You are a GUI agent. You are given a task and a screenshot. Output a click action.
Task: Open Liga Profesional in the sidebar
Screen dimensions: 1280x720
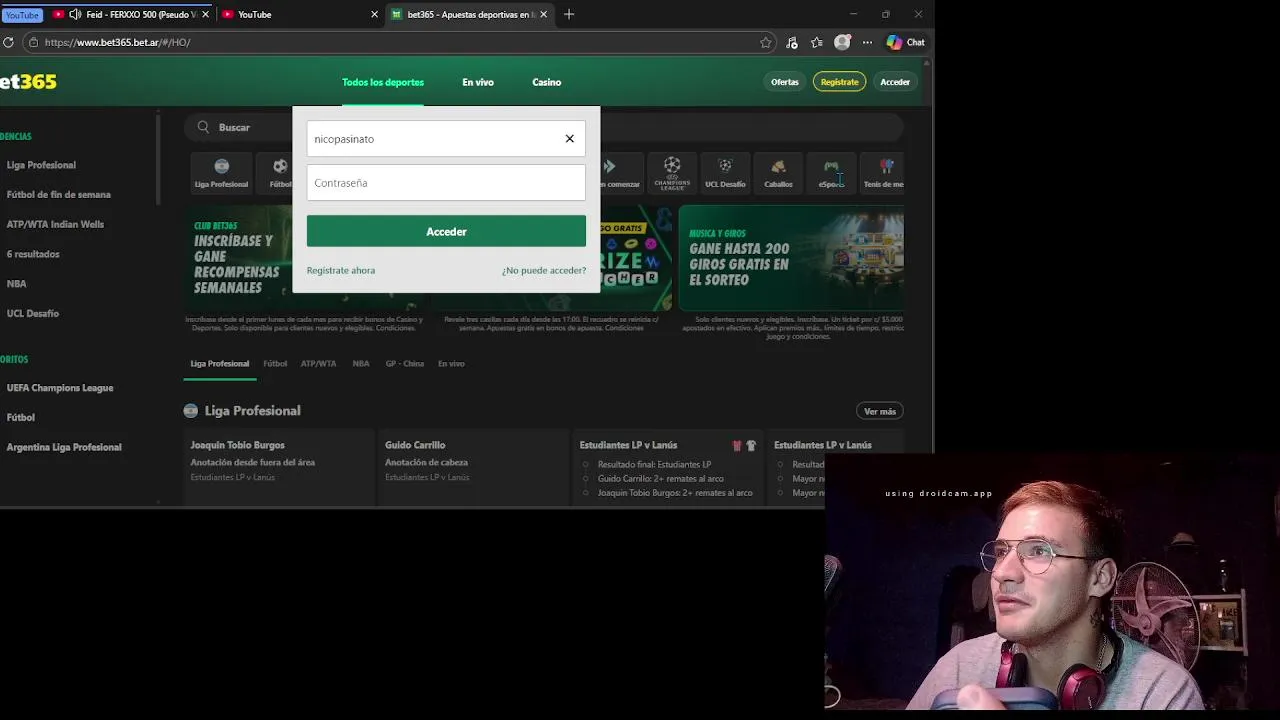pos(41,165)
